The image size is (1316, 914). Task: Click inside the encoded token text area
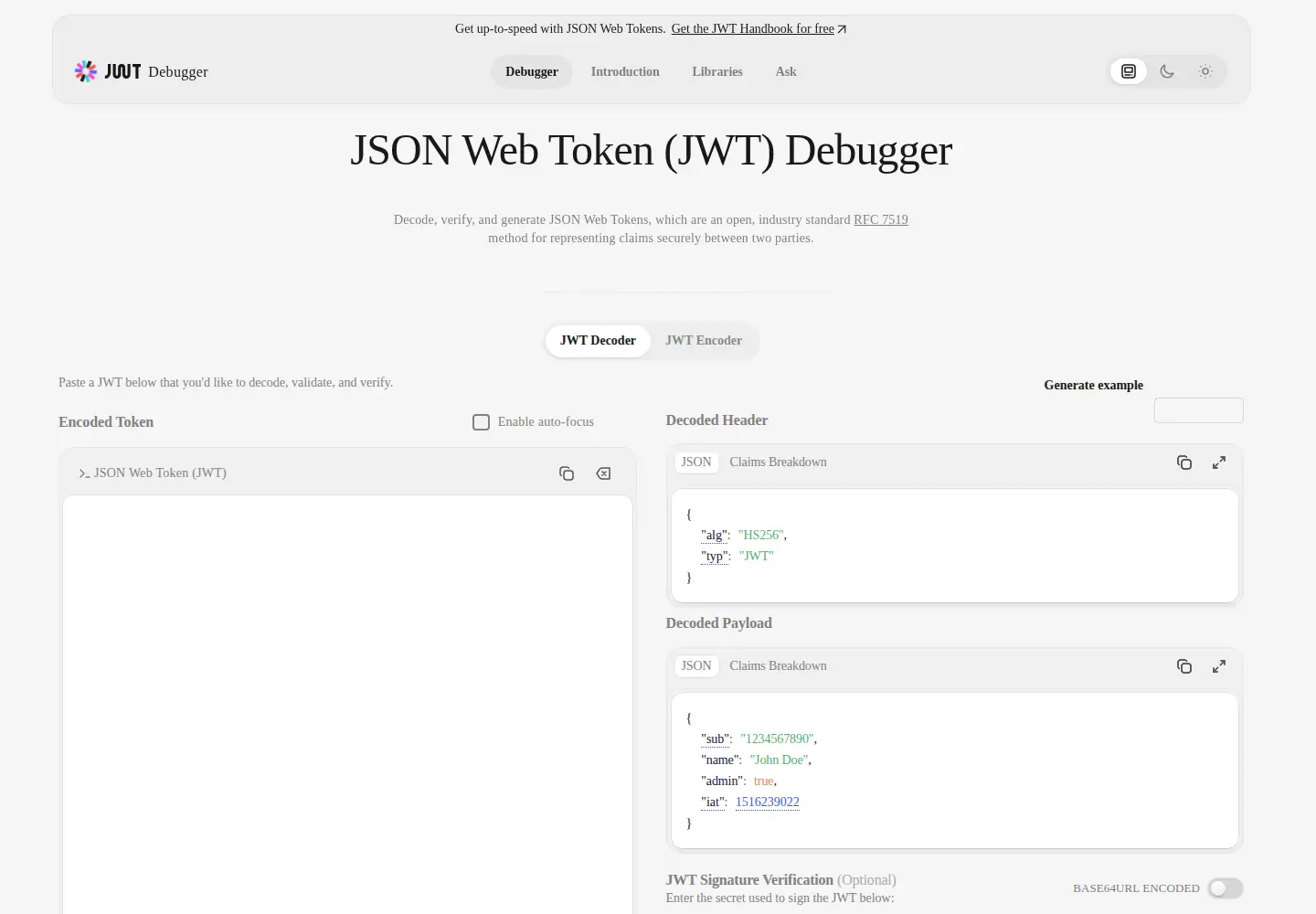(347, 704)
